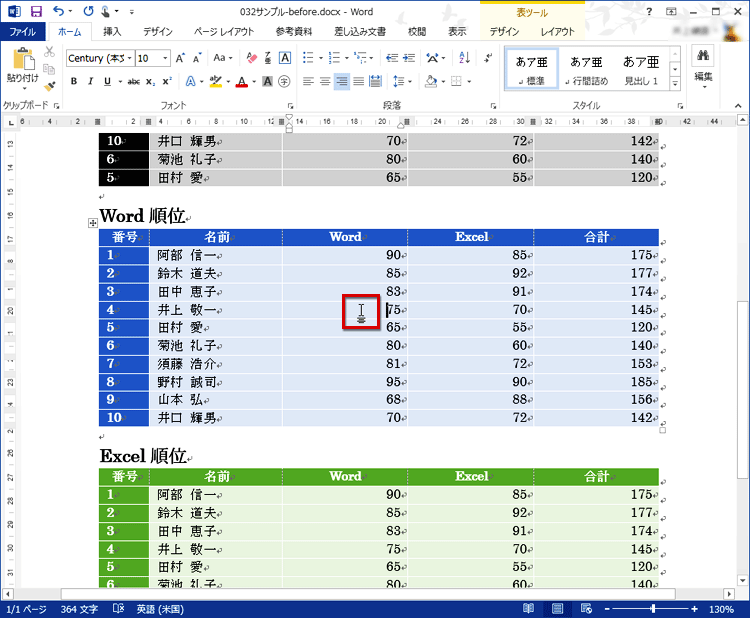Click the align left icon
Image resolution: width=750 pixels, height=618 pixels.
(309, 81)
